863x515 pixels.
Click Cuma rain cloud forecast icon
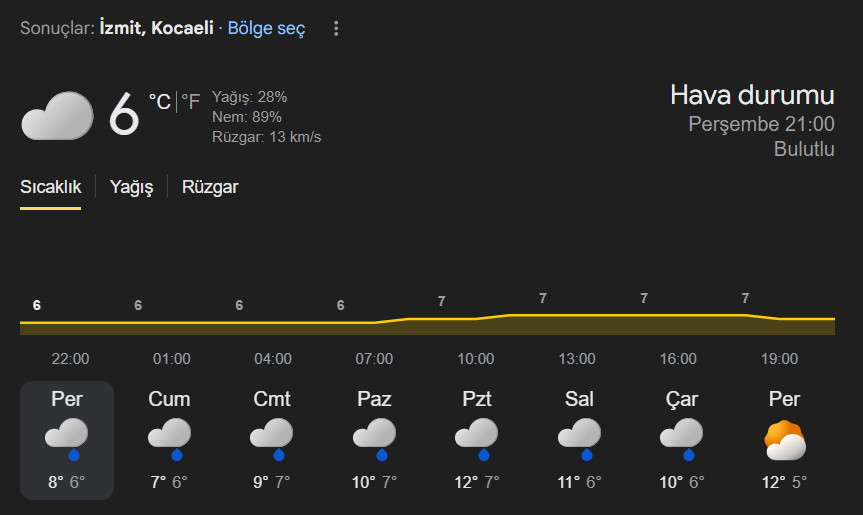coord(169,438)
